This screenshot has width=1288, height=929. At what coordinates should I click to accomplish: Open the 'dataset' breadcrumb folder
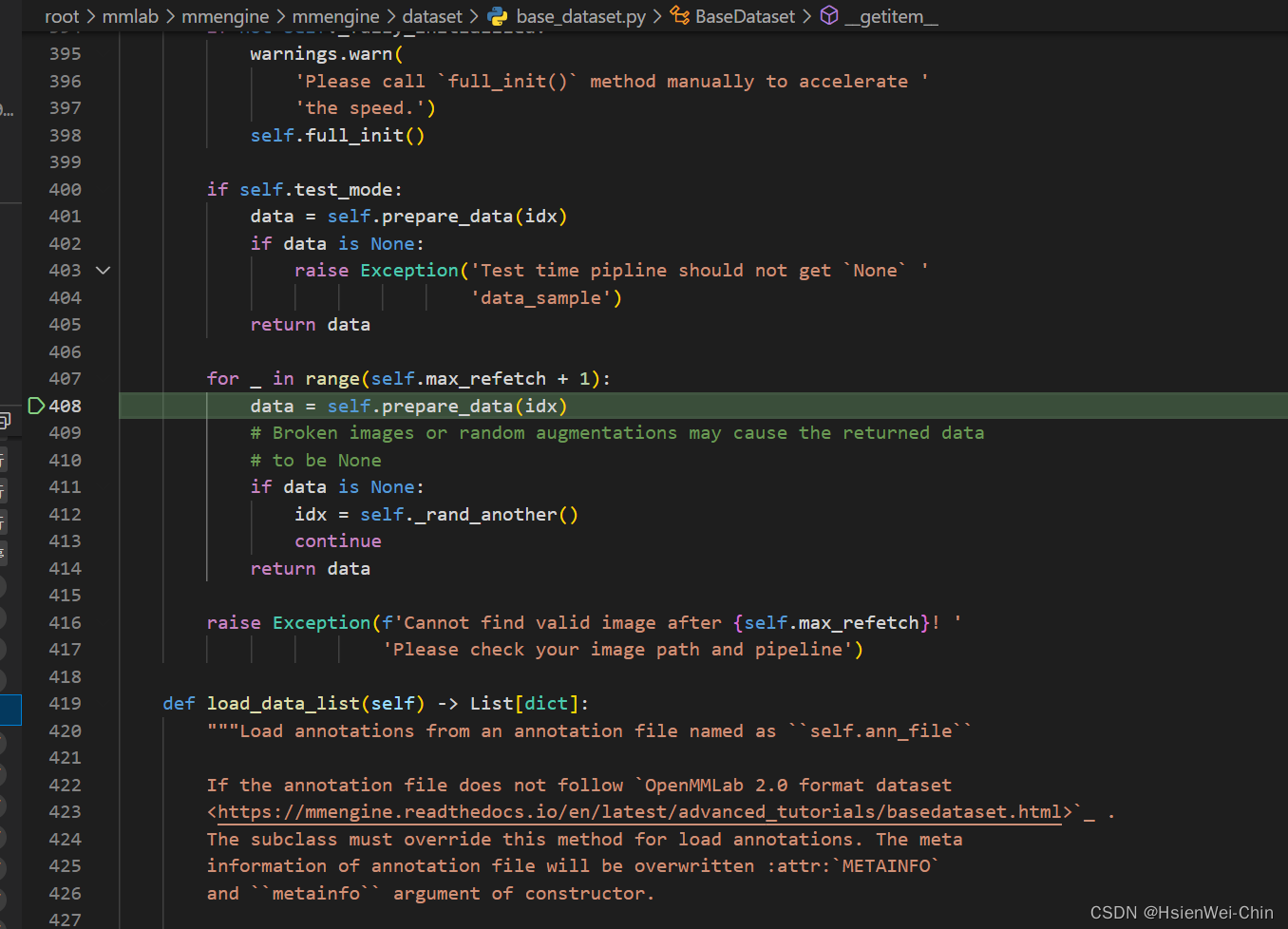[432, 16]
